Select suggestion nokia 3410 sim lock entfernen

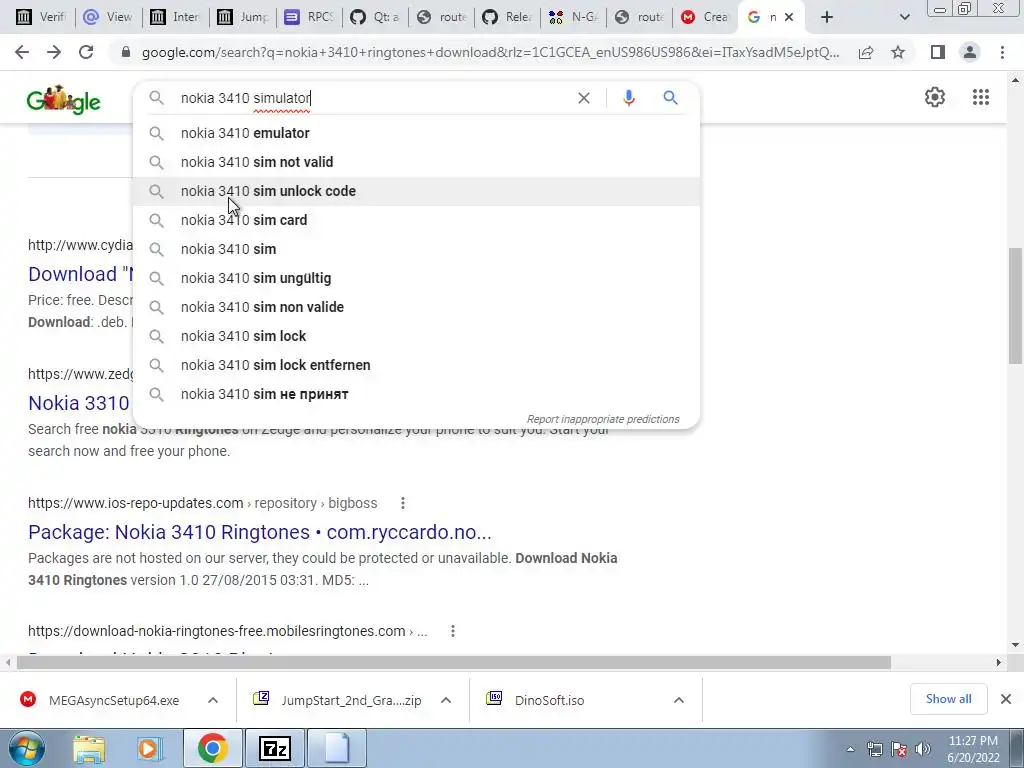(417, 365)
